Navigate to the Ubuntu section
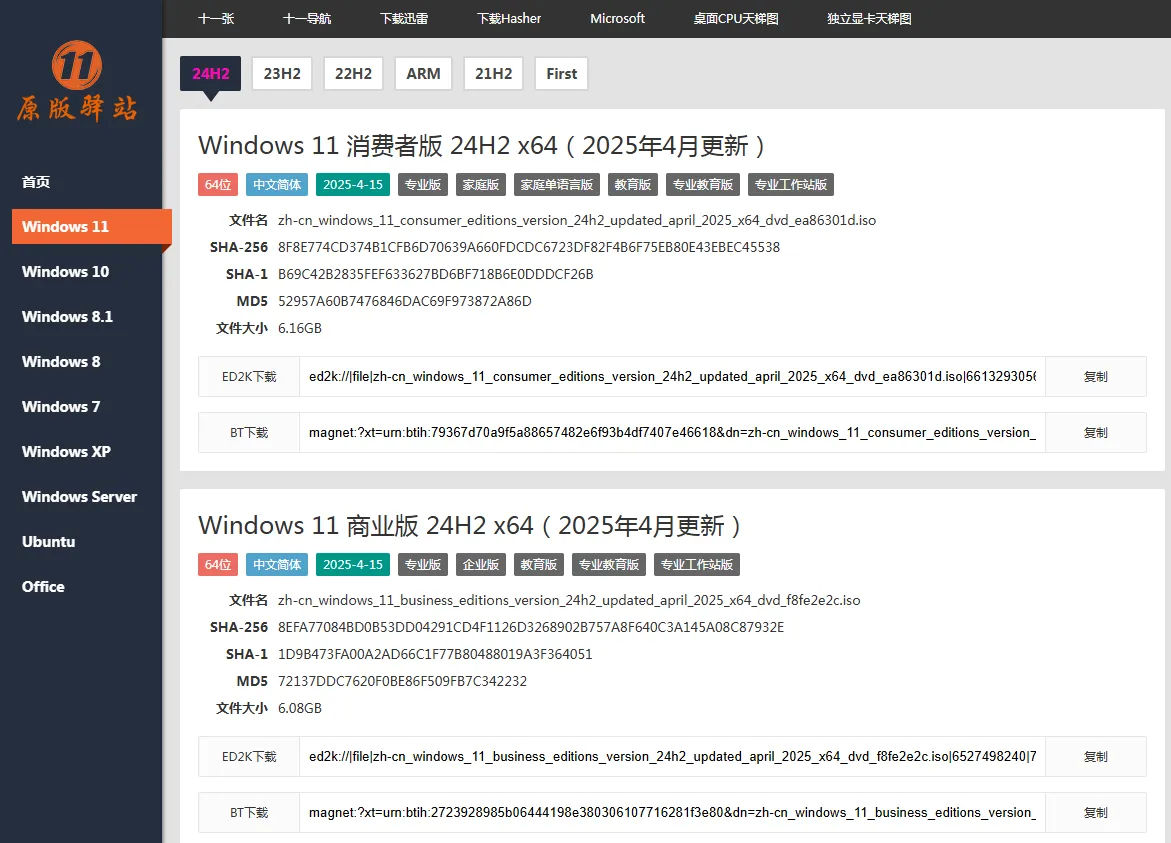Screen dimensions: 1171x843 pos(48,541)
